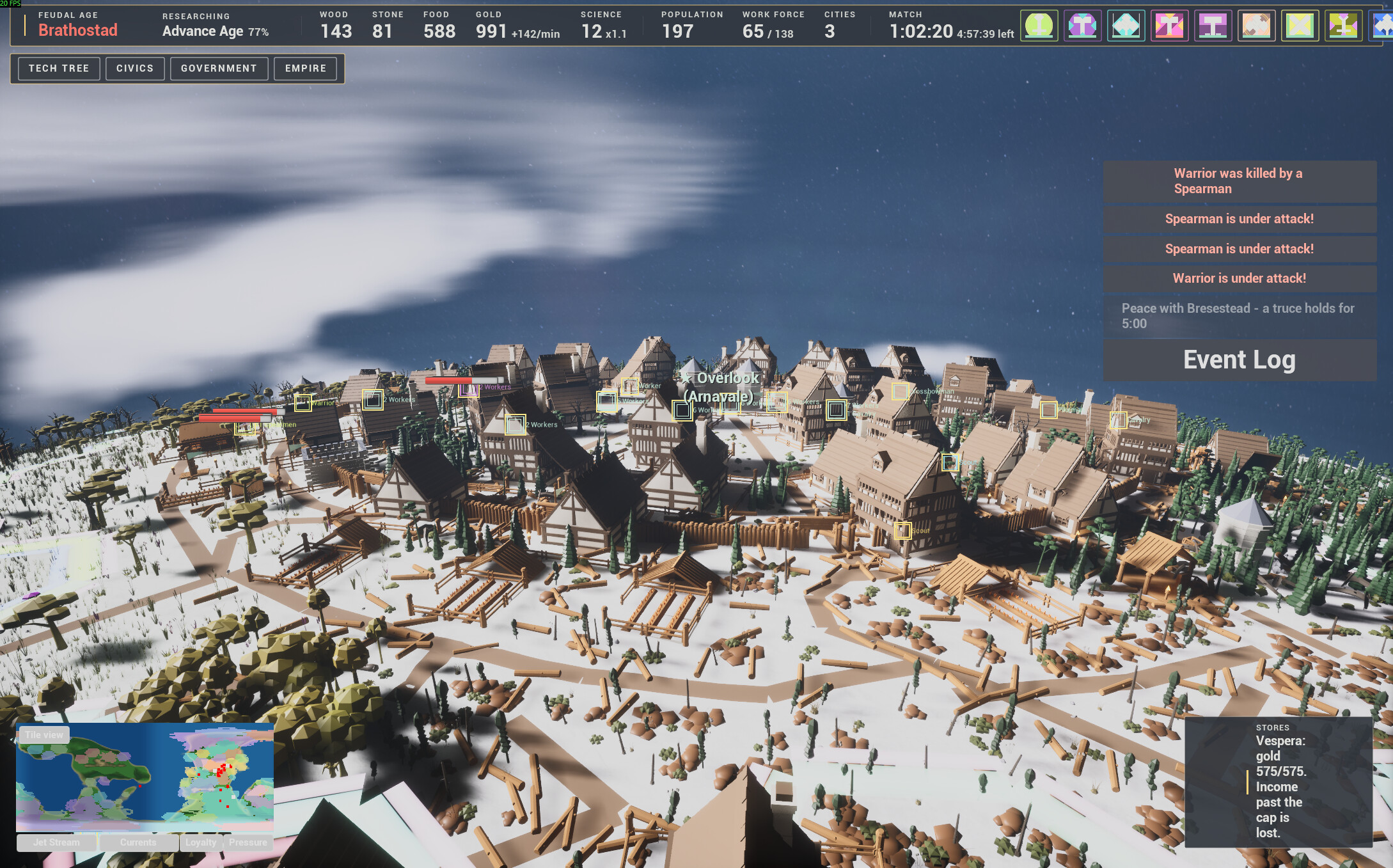
Task: Open the Government tab
Action: tap(219, 68)
